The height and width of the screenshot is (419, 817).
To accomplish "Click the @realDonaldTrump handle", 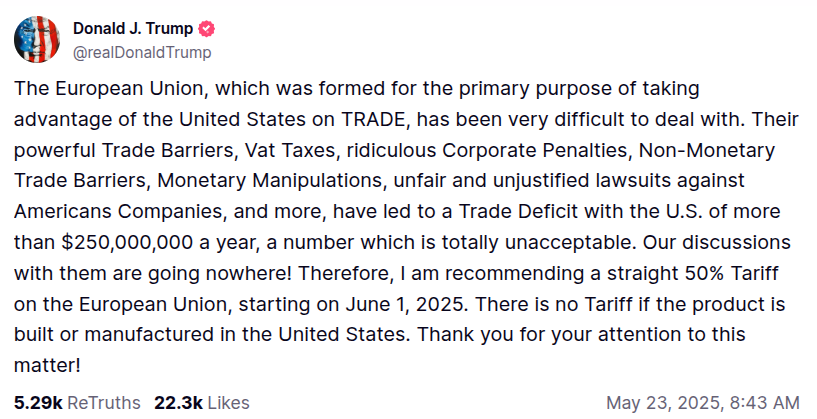I will [142, 53].
